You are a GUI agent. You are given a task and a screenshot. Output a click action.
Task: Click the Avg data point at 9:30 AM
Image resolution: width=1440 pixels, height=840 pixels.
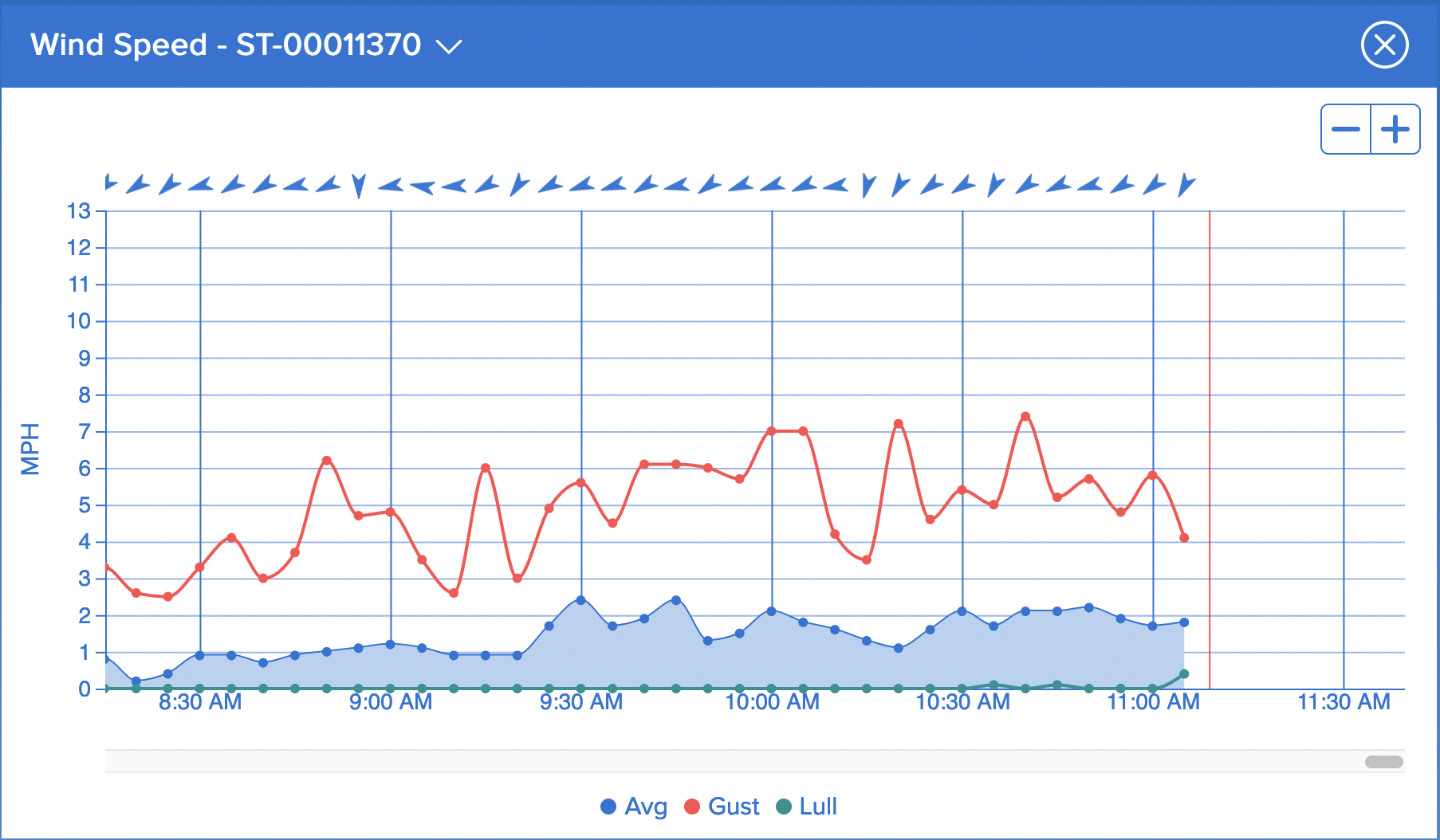580,600
